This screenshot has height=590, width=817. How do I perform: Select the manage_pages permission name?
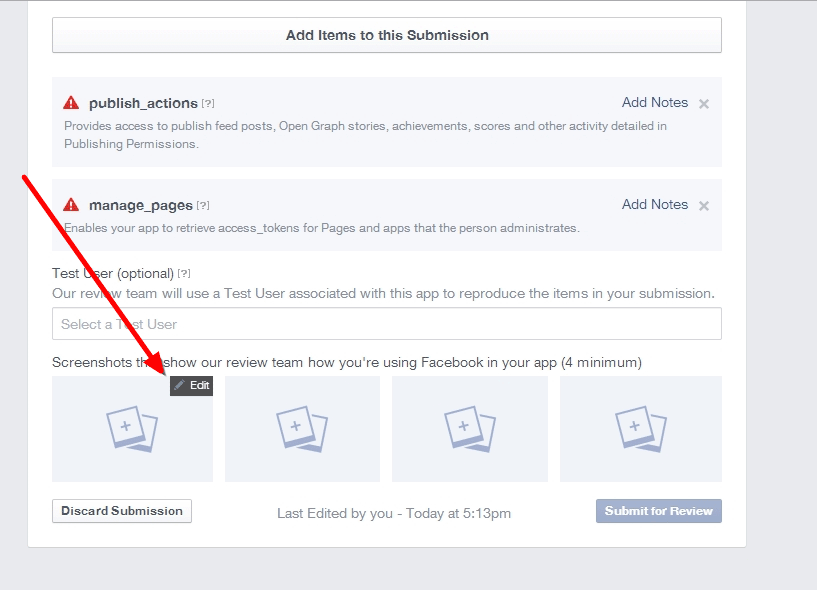pos(141,205)
